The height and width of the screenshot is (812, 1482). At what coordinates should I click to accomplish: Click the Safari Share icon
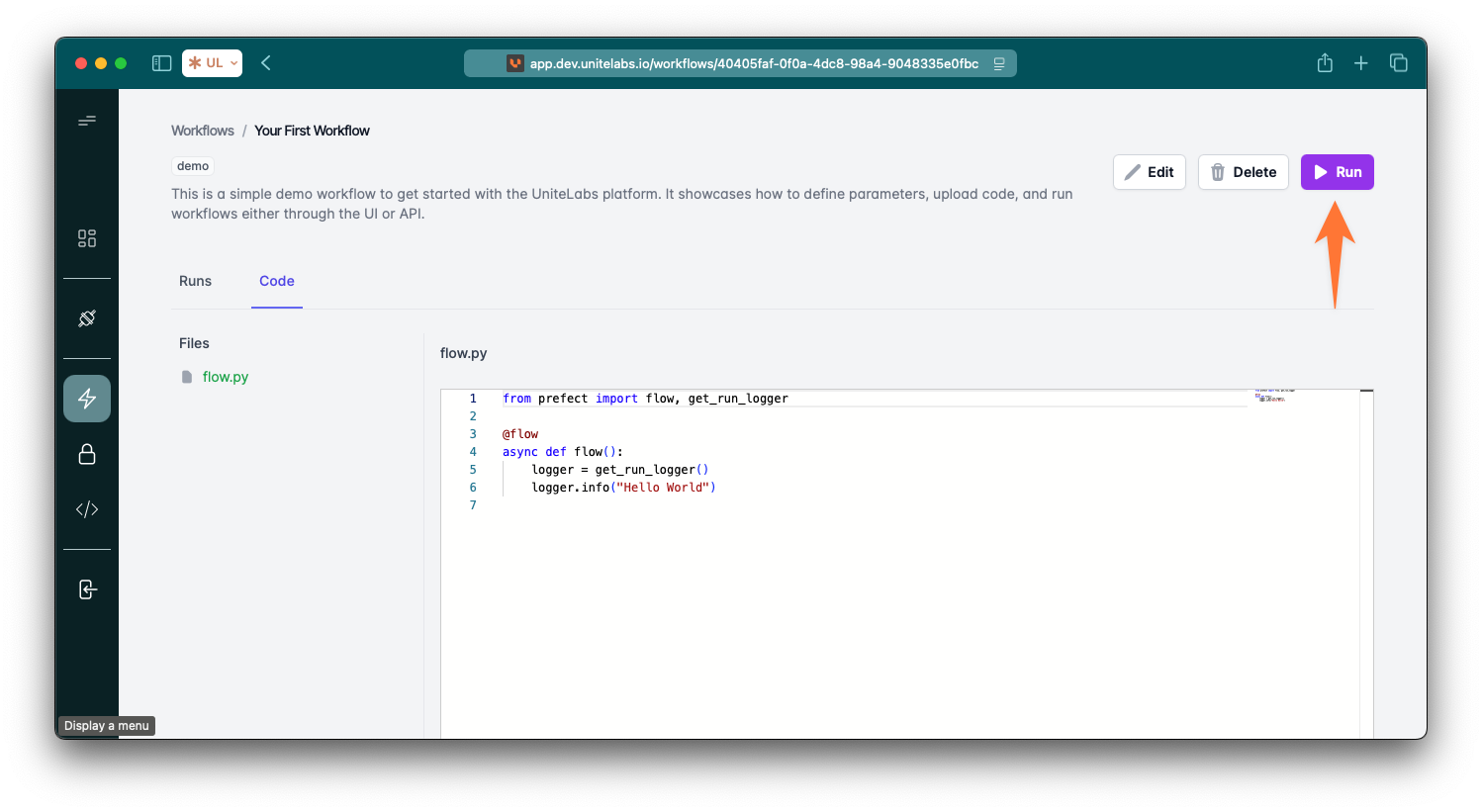[1325, 63]
